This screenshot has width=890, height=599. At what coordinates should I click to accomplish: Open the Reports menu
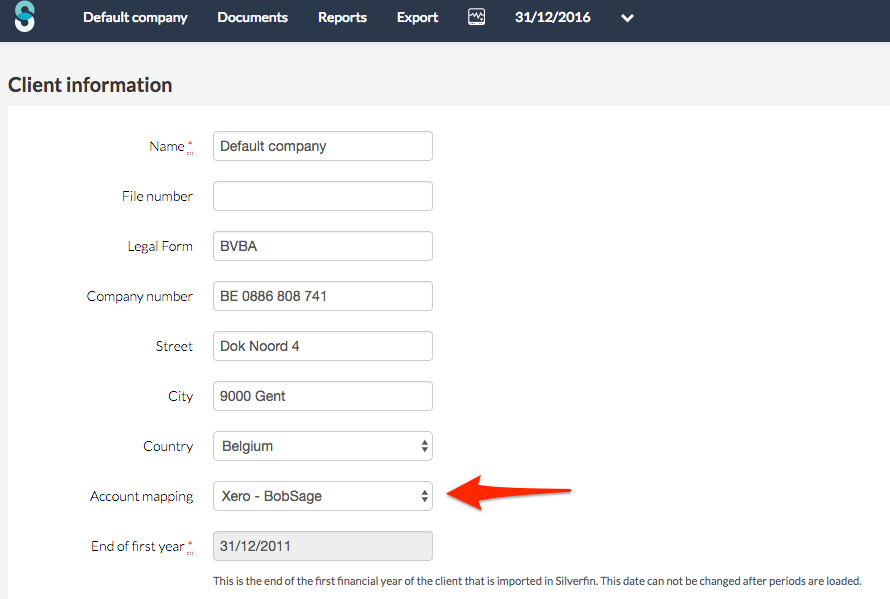coord(342,18)
